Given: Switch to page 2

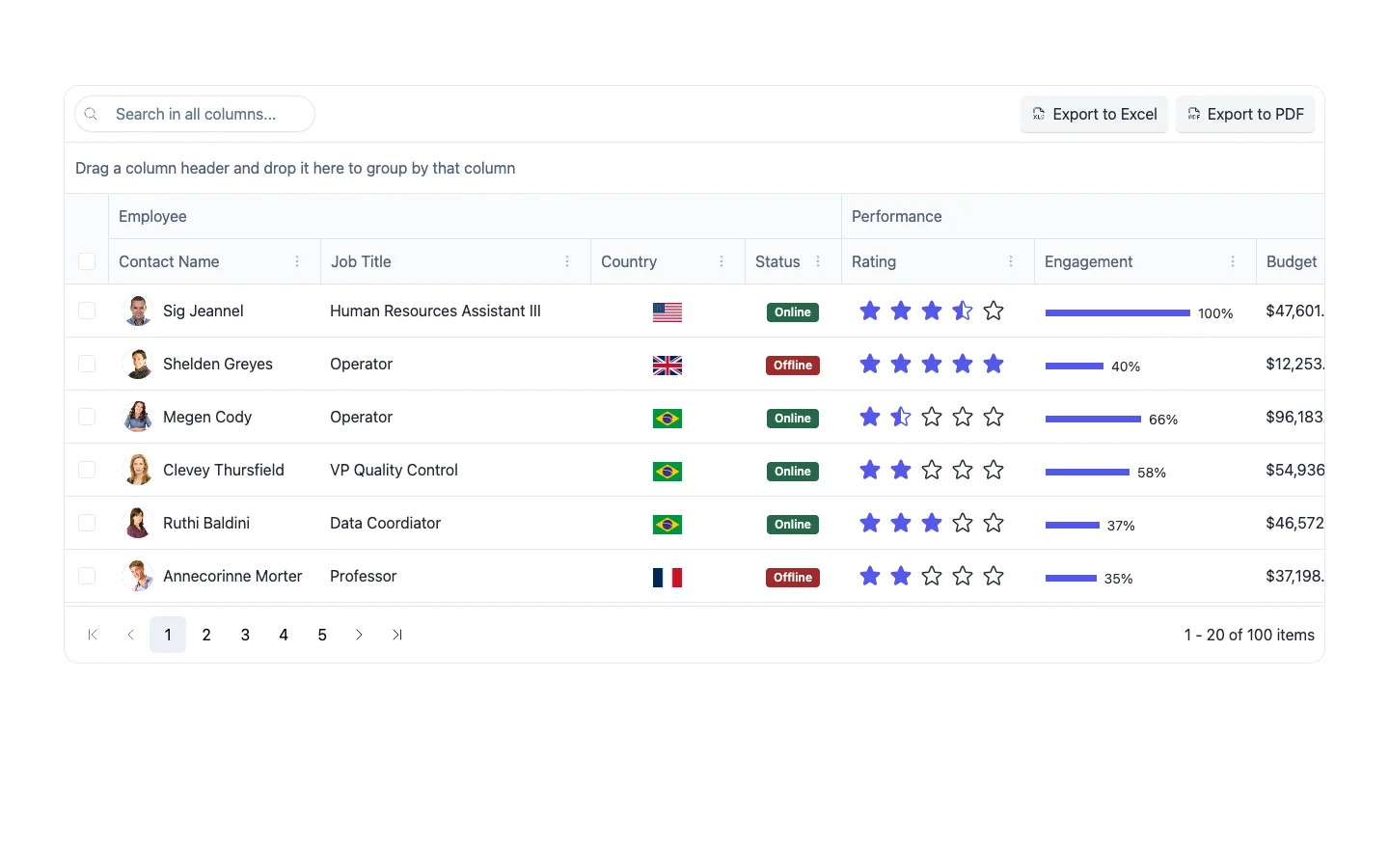Looking at the screenshot, I should pos(206,635).
